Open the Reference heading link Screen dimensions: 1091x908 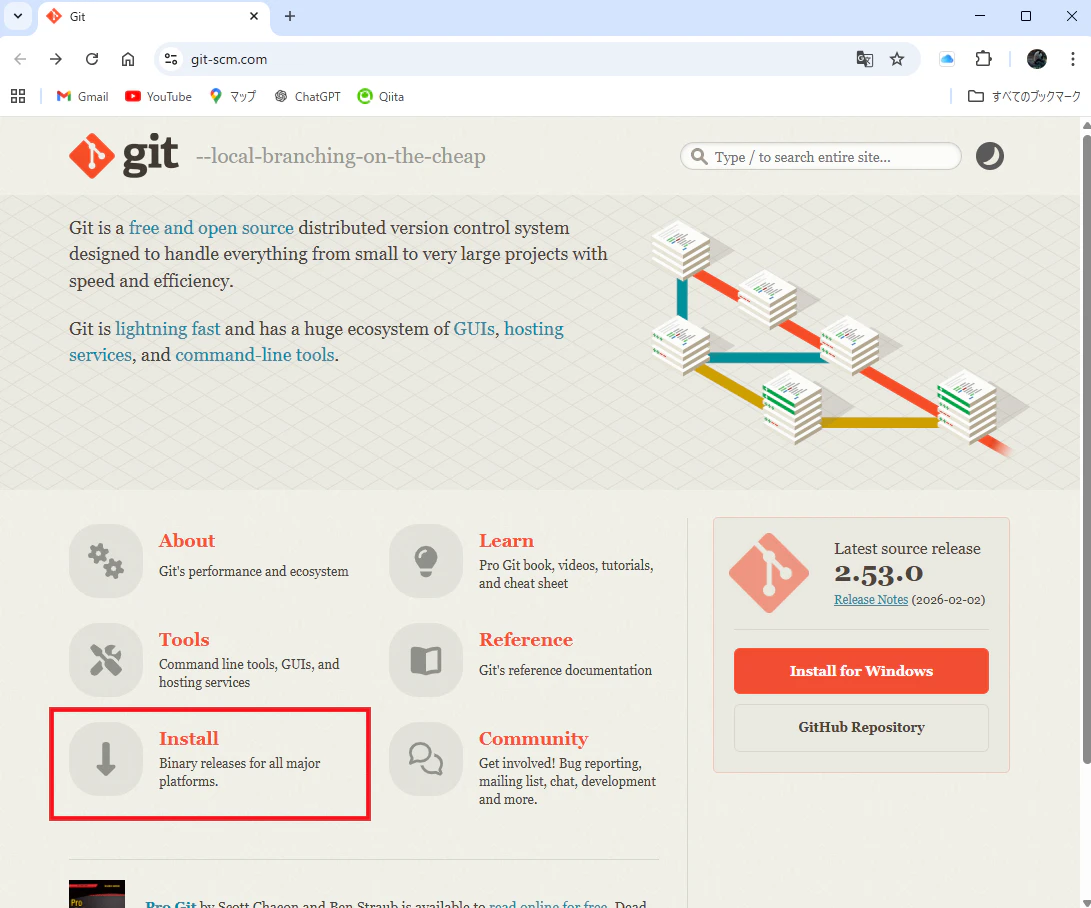point(525,639)
